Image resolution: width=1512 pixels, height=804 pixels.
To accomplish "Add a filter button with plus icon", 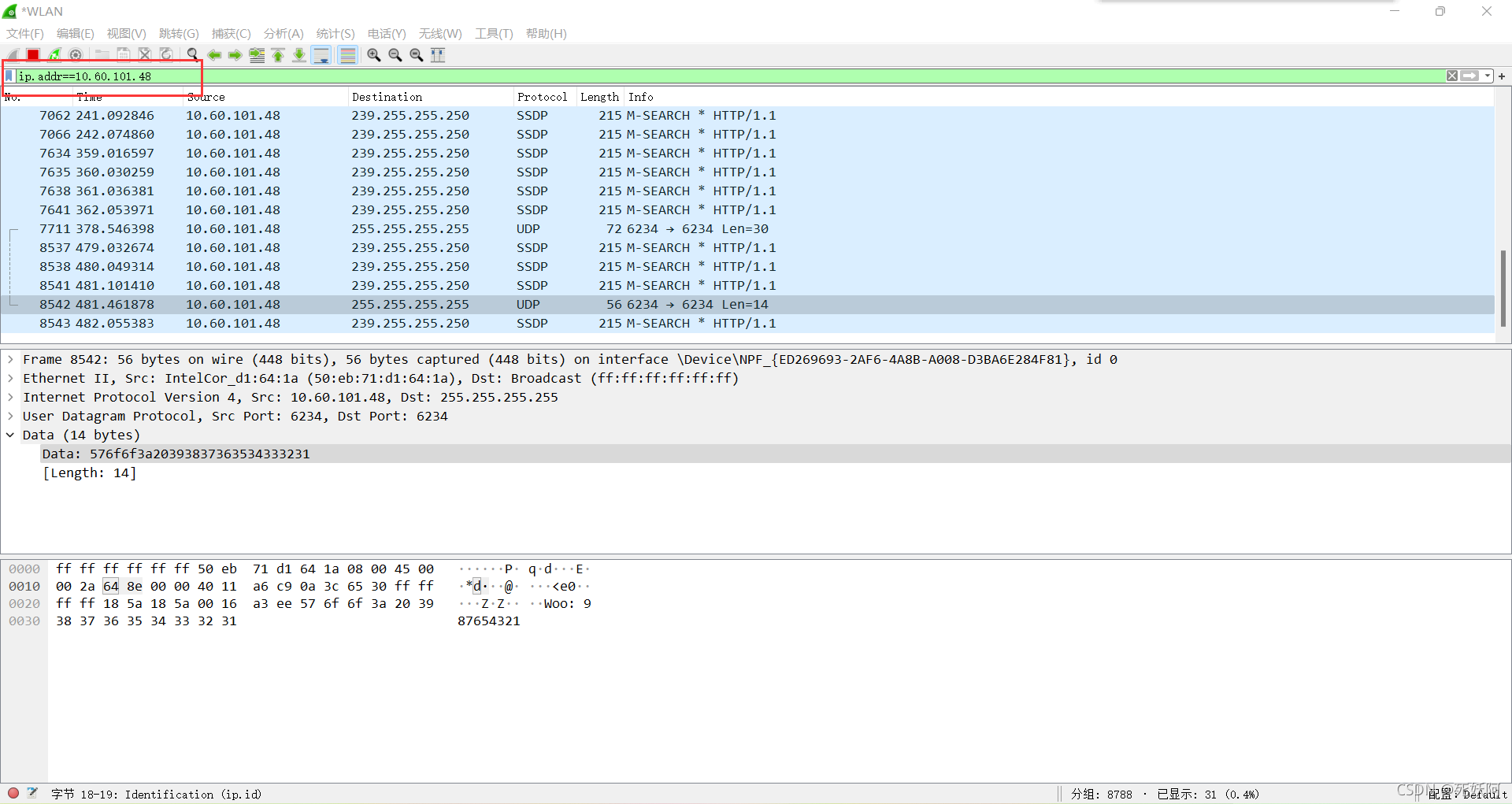I will (1502, 76).
